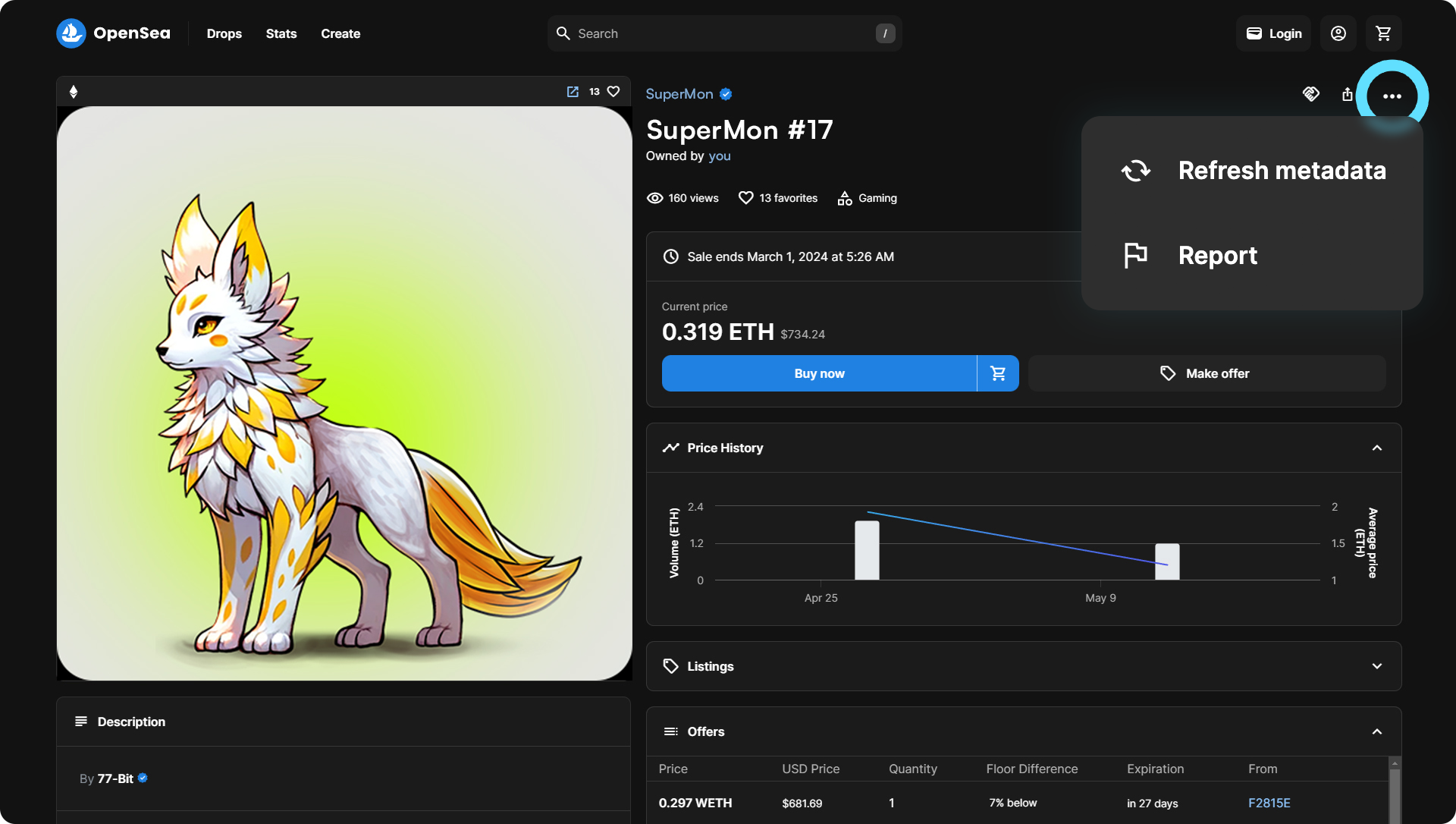Click the Buy now button
The width and height of the screenshot is (1456, 824).
(819, 373)
